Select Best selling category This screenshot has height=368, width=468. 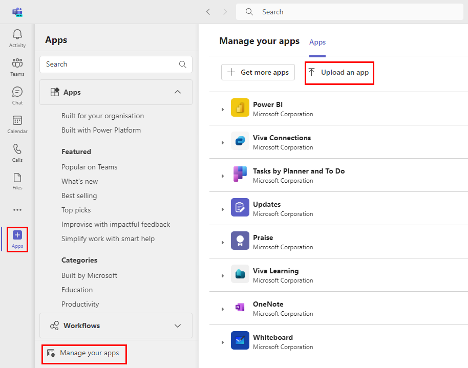coord(79,196)
